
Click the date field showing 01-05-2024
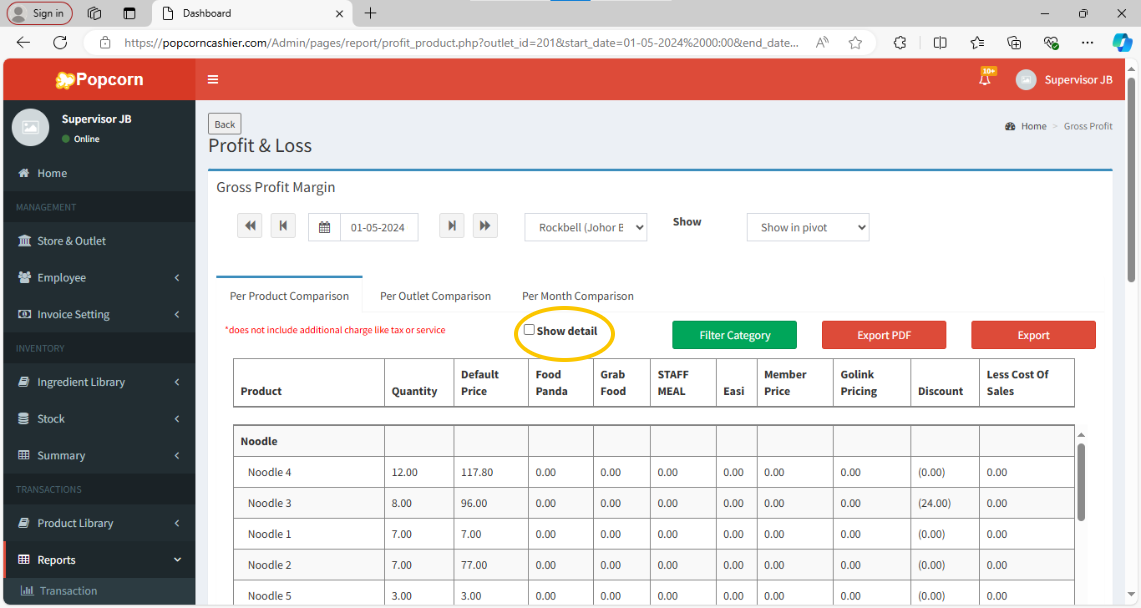point(379,228)
